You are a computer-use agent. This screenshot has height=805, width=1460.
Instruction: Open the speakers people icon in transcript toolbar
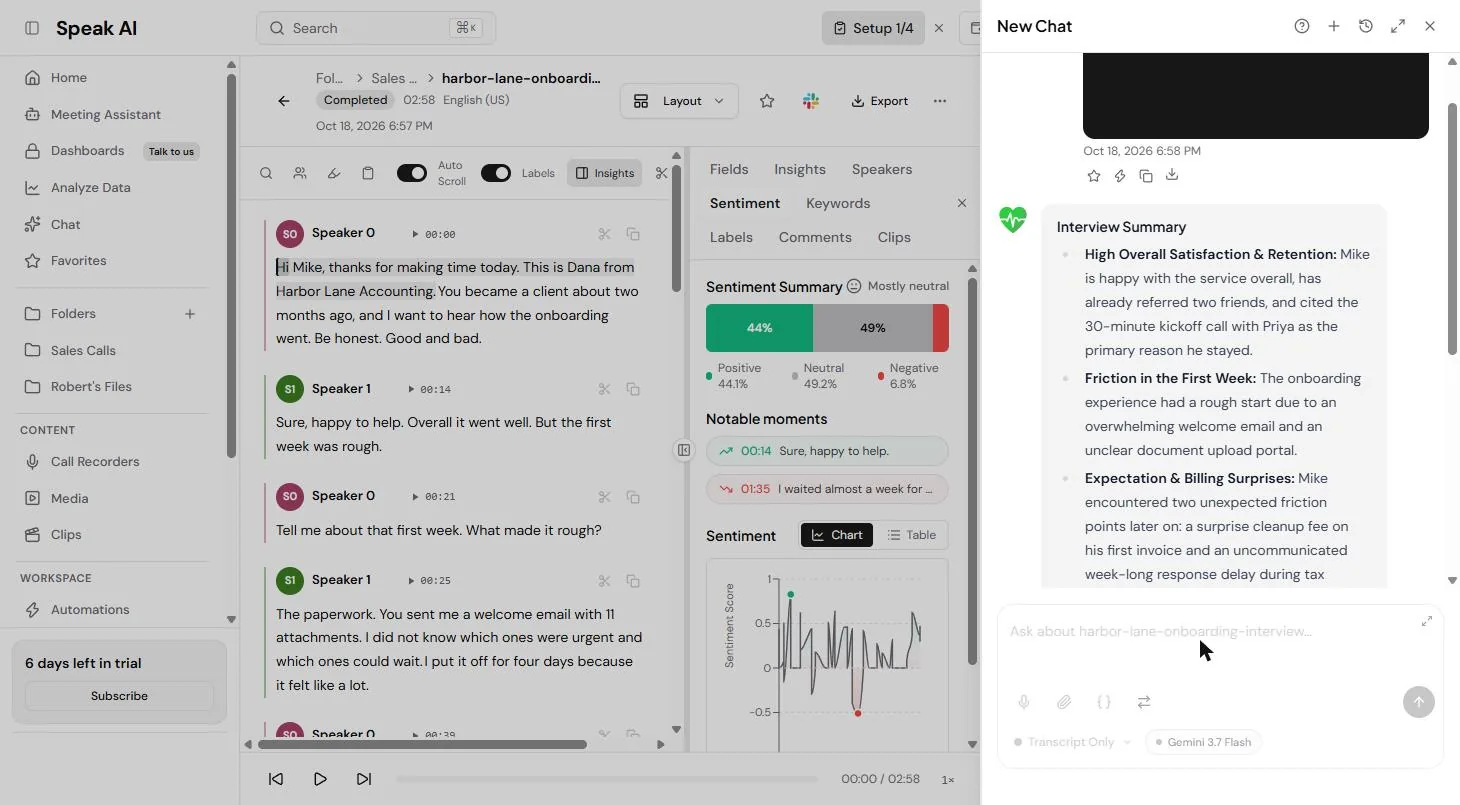300,173
